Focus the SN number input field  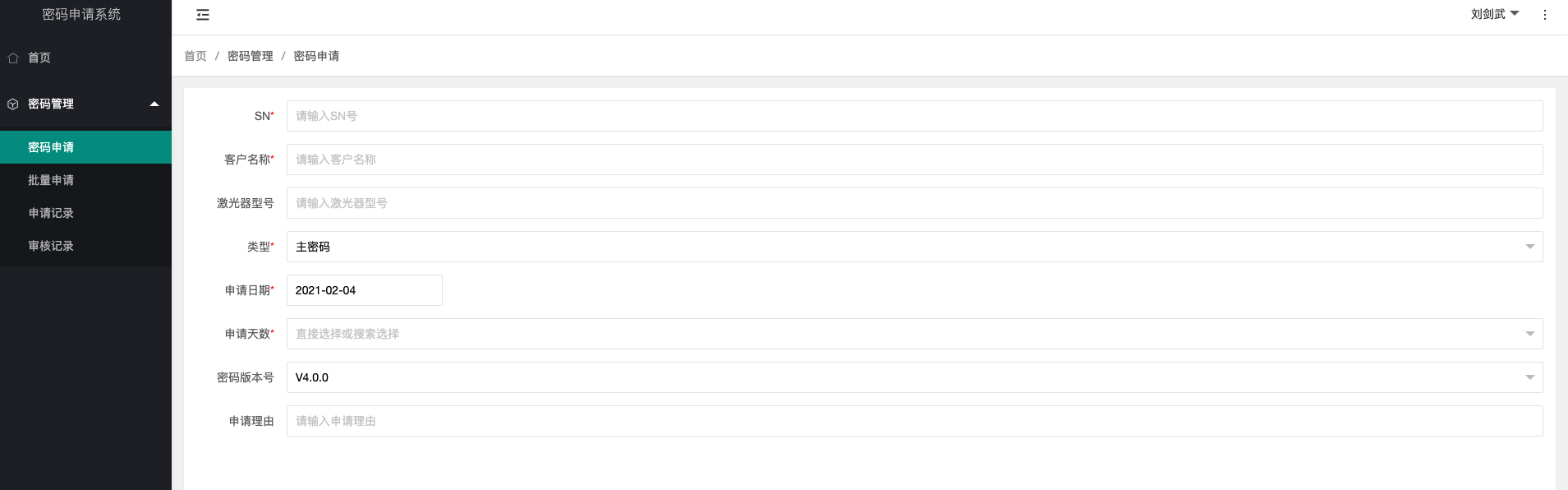coord(913,116)
